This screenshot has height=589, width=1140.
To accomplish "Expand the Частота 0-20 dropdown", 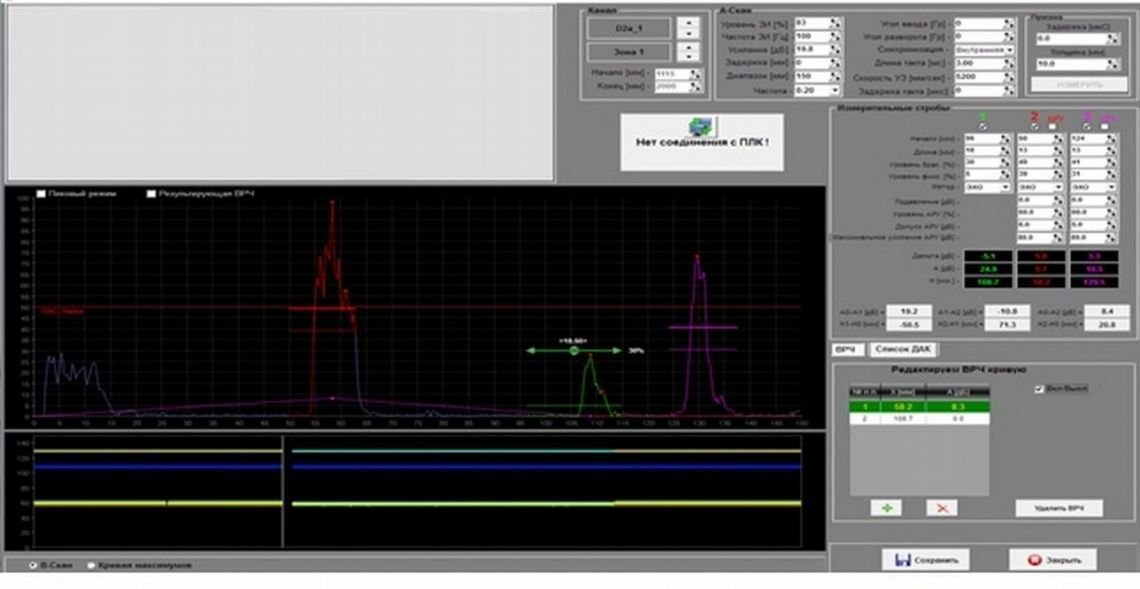I will (x=817, y=90).
